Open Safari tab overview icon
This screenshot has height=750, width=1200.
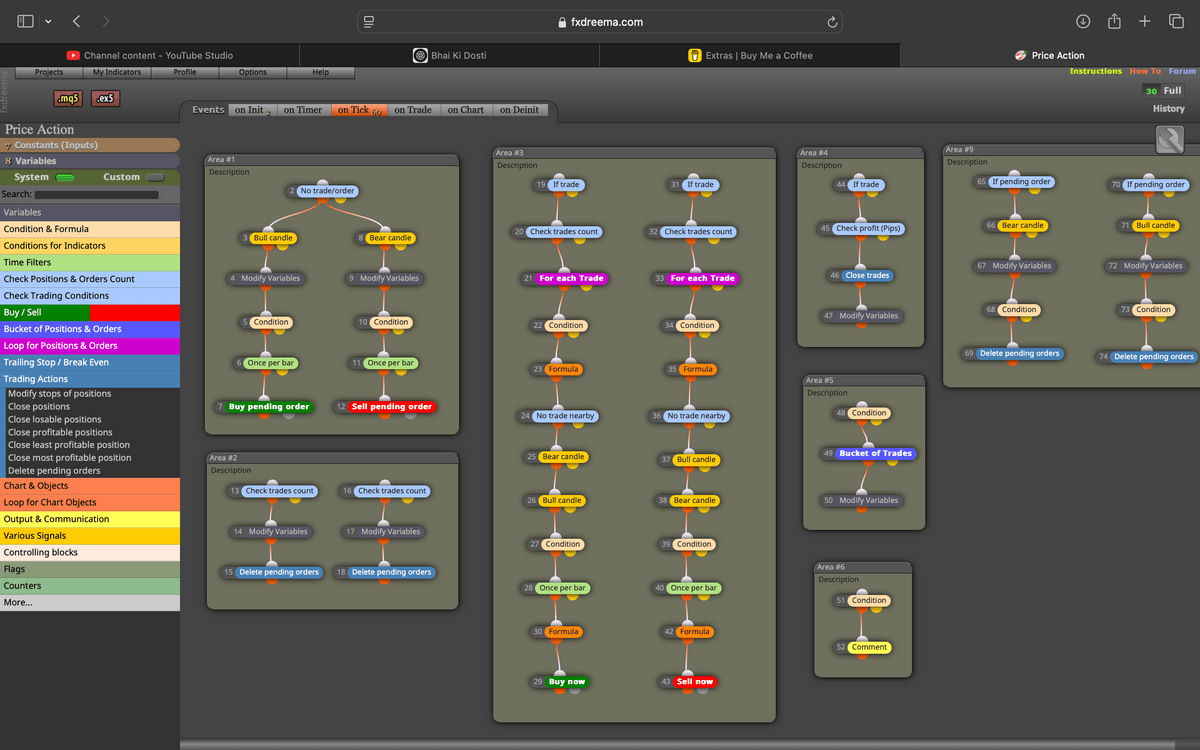[x=1176, y=21]
